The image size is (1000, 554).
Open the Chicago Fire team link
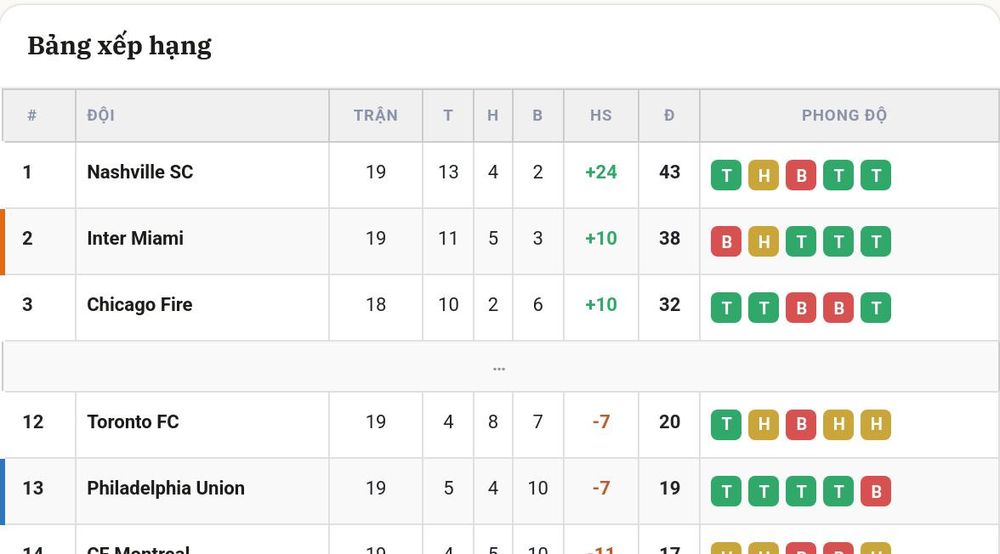click(140, 305)
